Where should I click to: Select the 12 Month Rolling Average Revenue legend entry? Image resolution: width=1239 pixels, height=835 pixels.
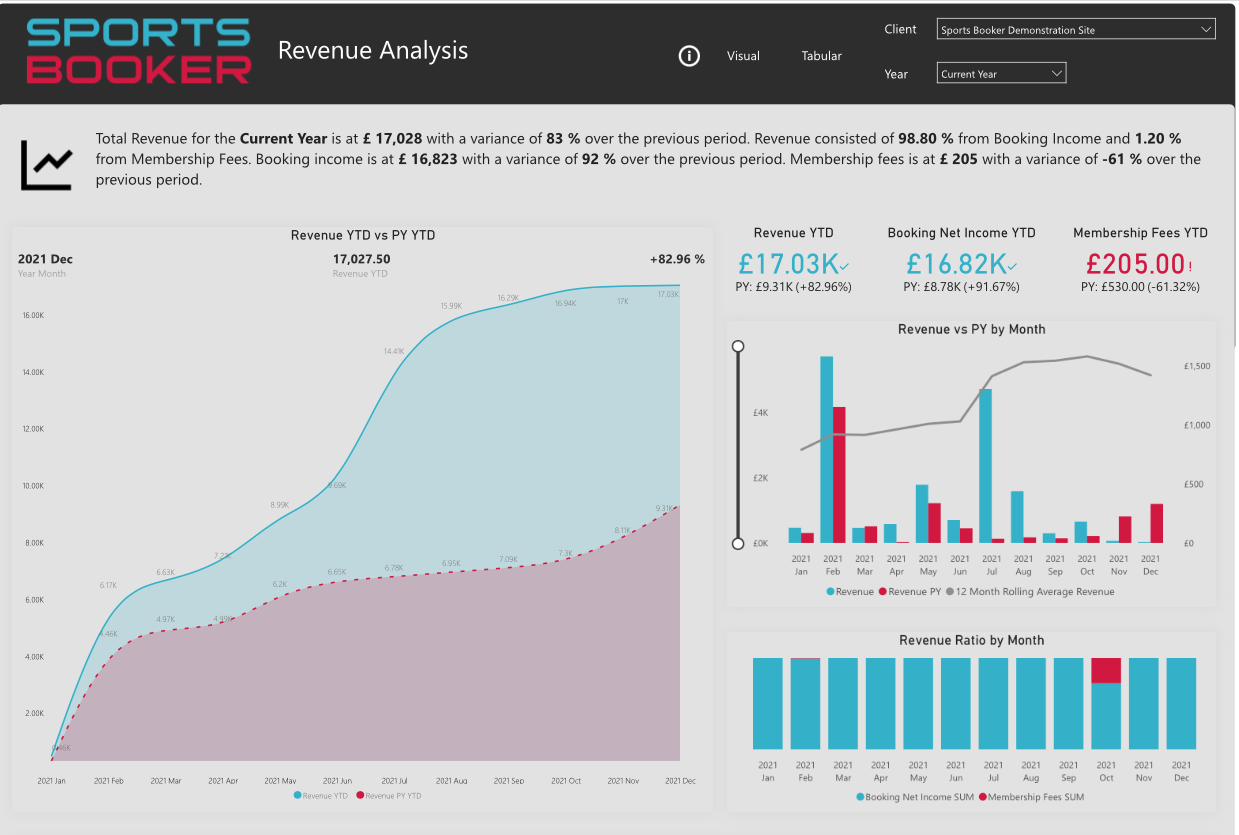pyautogui.click(x=1030, y=592)
